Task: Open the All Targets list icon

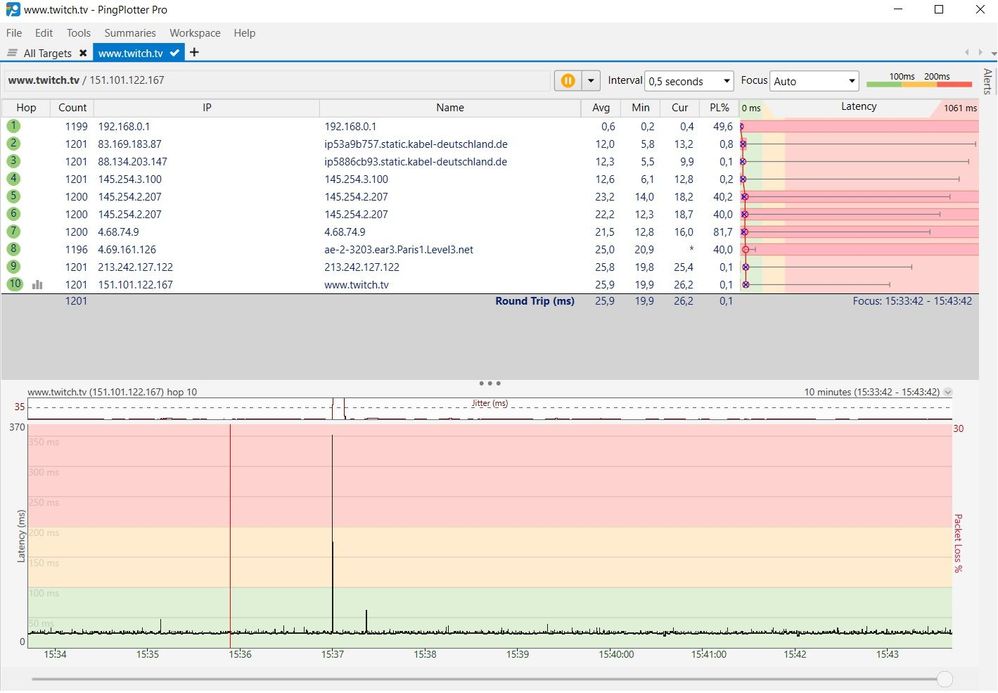Action: coord(12,53)
